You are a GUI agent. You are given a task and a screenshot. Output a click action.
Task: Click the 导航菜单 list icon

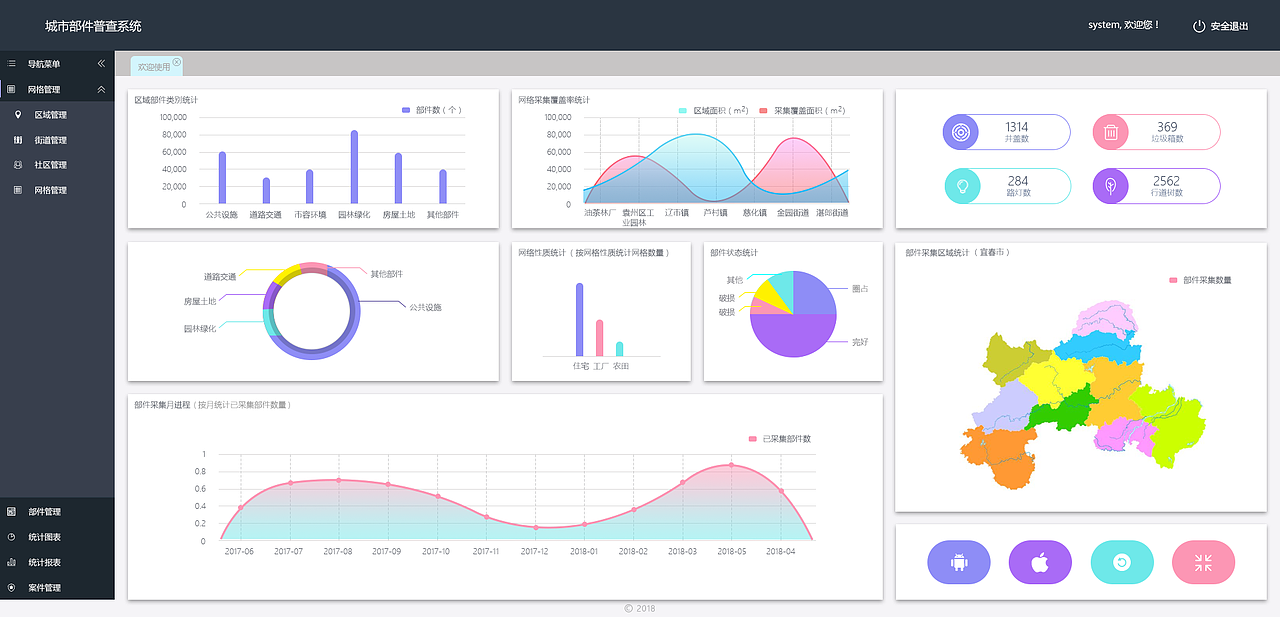(x=11, y=64)
